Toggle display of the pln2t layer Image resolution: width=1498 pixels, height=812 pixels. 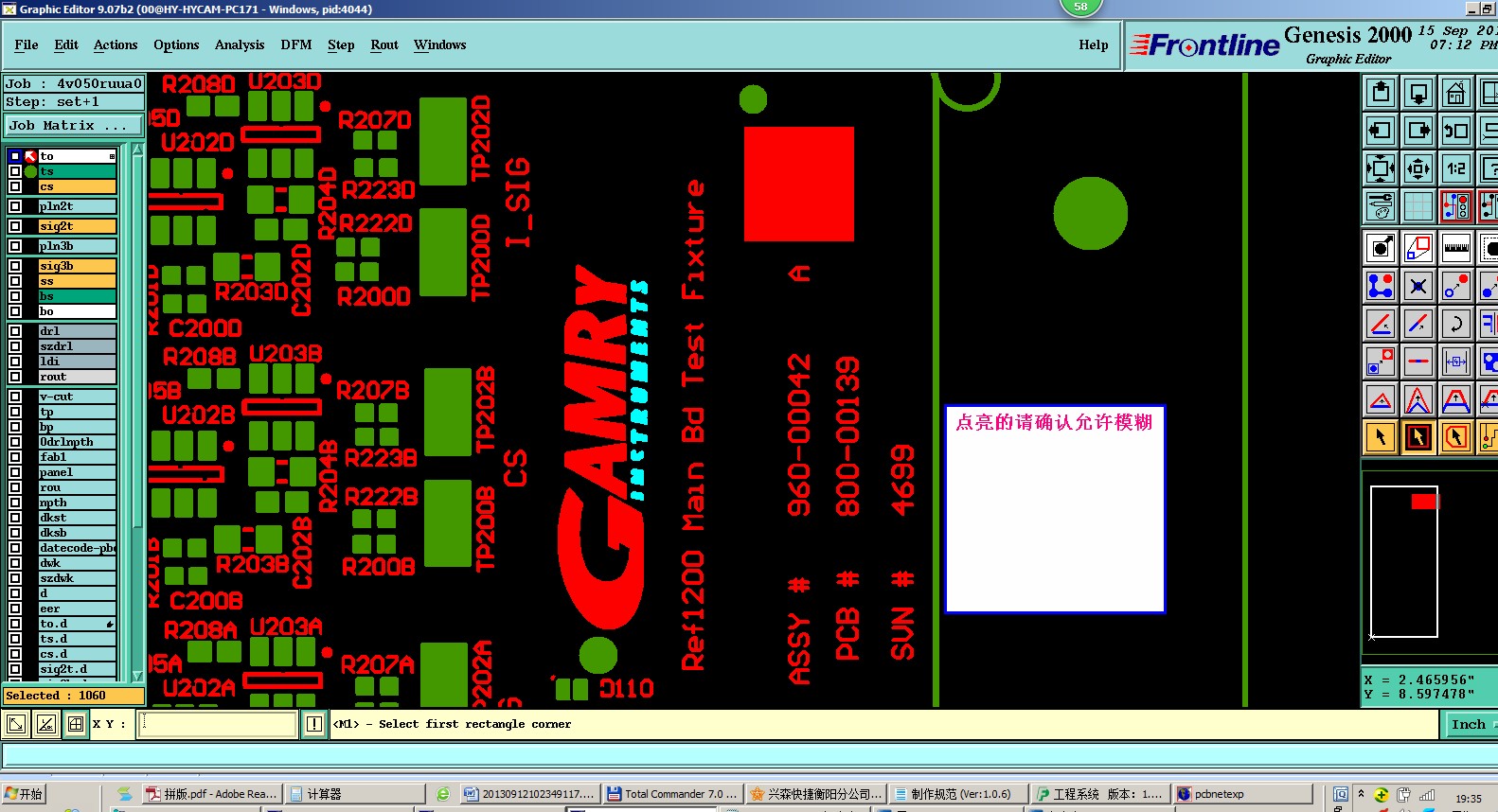coord(15,206)
